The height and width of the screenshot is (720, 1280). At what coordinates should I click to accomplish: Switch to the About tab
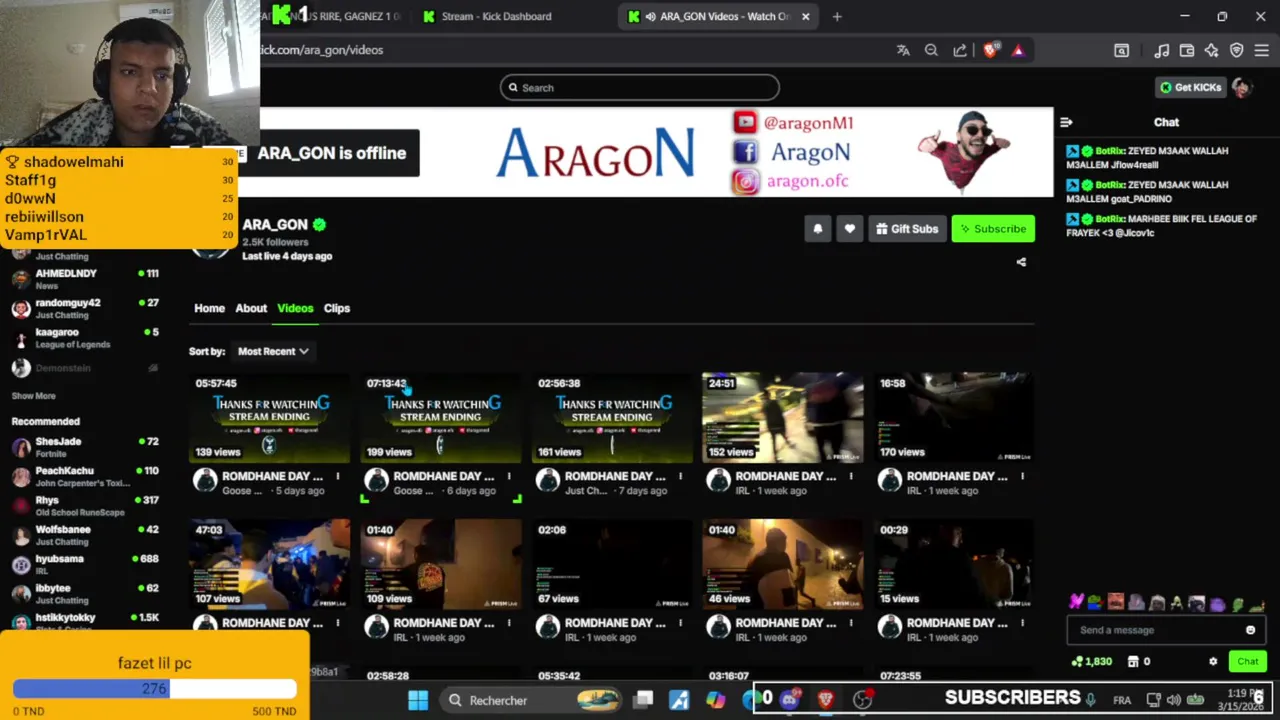click(x=251, y=308)
